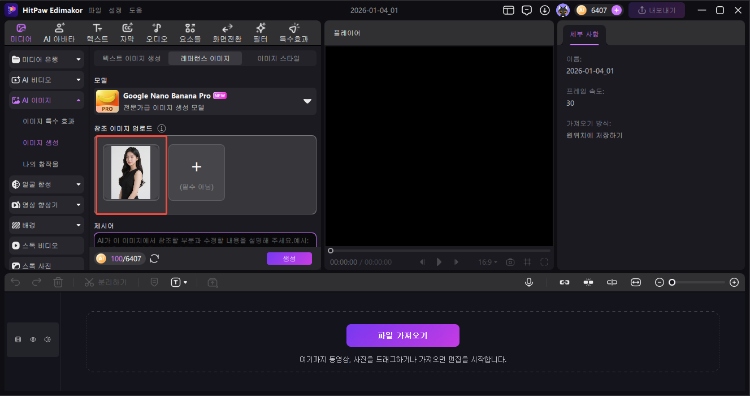
Task: Open the download icon in title bar
Action: coord(545,10)
